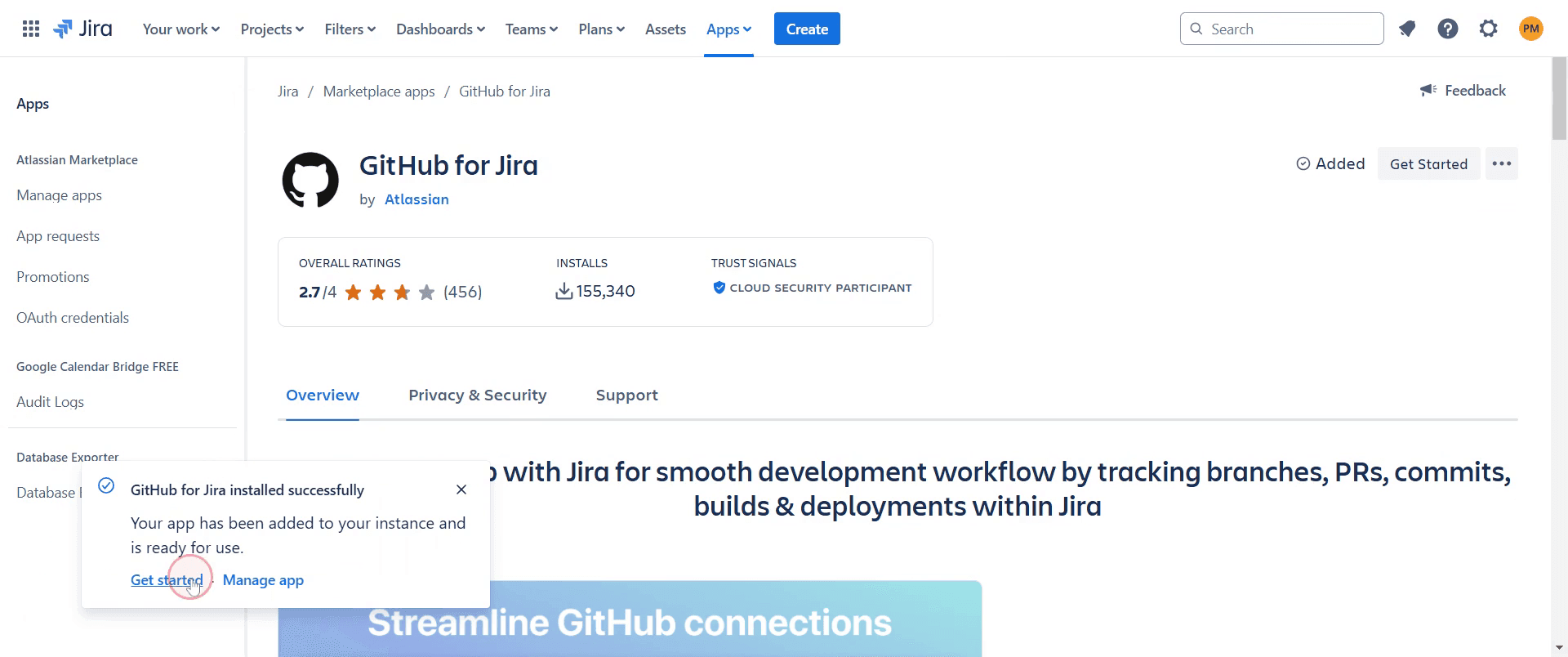Image resolution: width=1568 pixels, height=657 pixels.
Task: Open the notifications icon
Action: tap(1406, 29)
